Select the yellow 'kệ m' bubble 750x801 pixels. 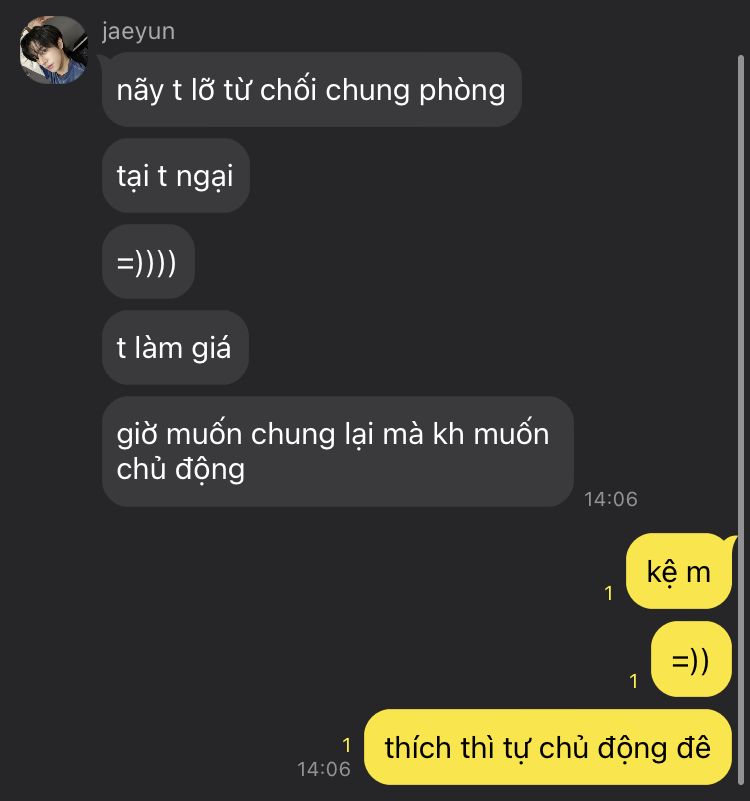pyautogui.click(x=679, y=571)
